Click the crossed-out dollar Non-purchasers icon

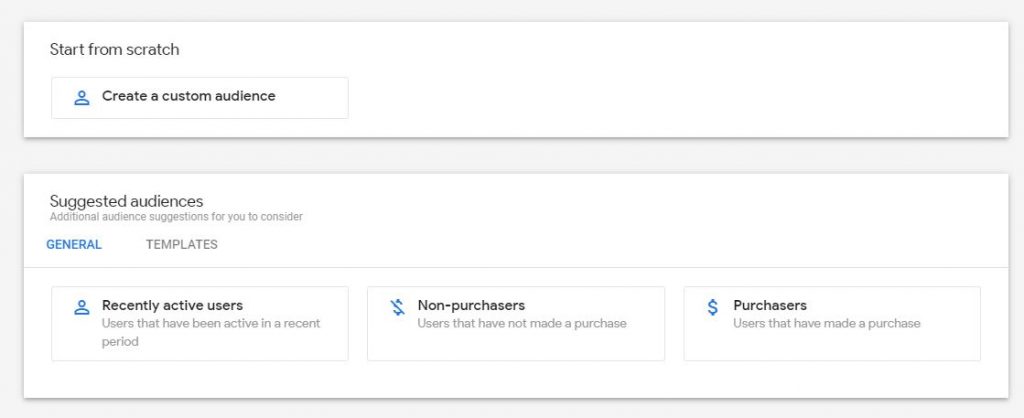pos(397,308)
